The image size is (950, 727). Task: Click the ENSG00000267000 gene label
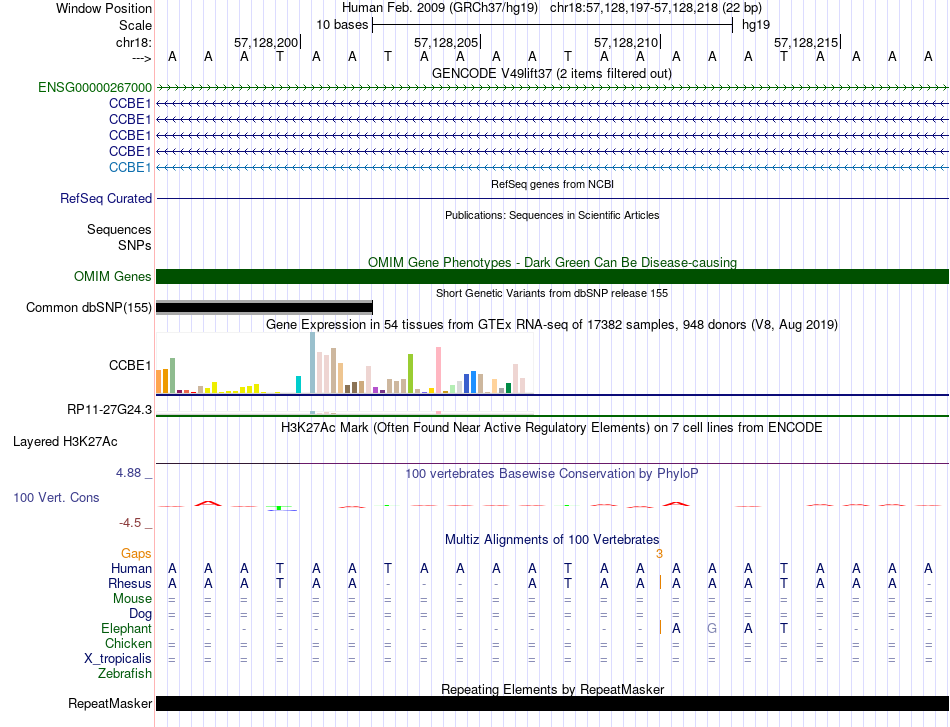pos(95,88)
